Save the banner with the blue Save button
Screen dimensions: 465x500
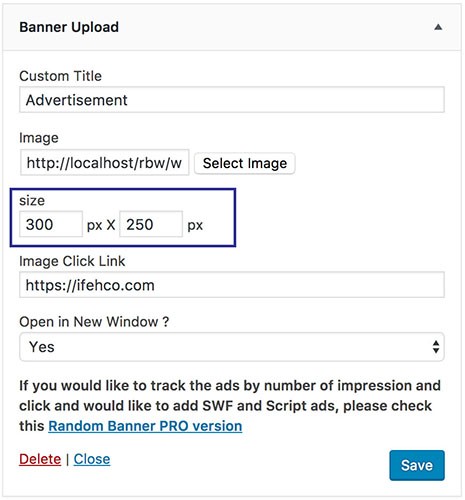coord(417,465)
